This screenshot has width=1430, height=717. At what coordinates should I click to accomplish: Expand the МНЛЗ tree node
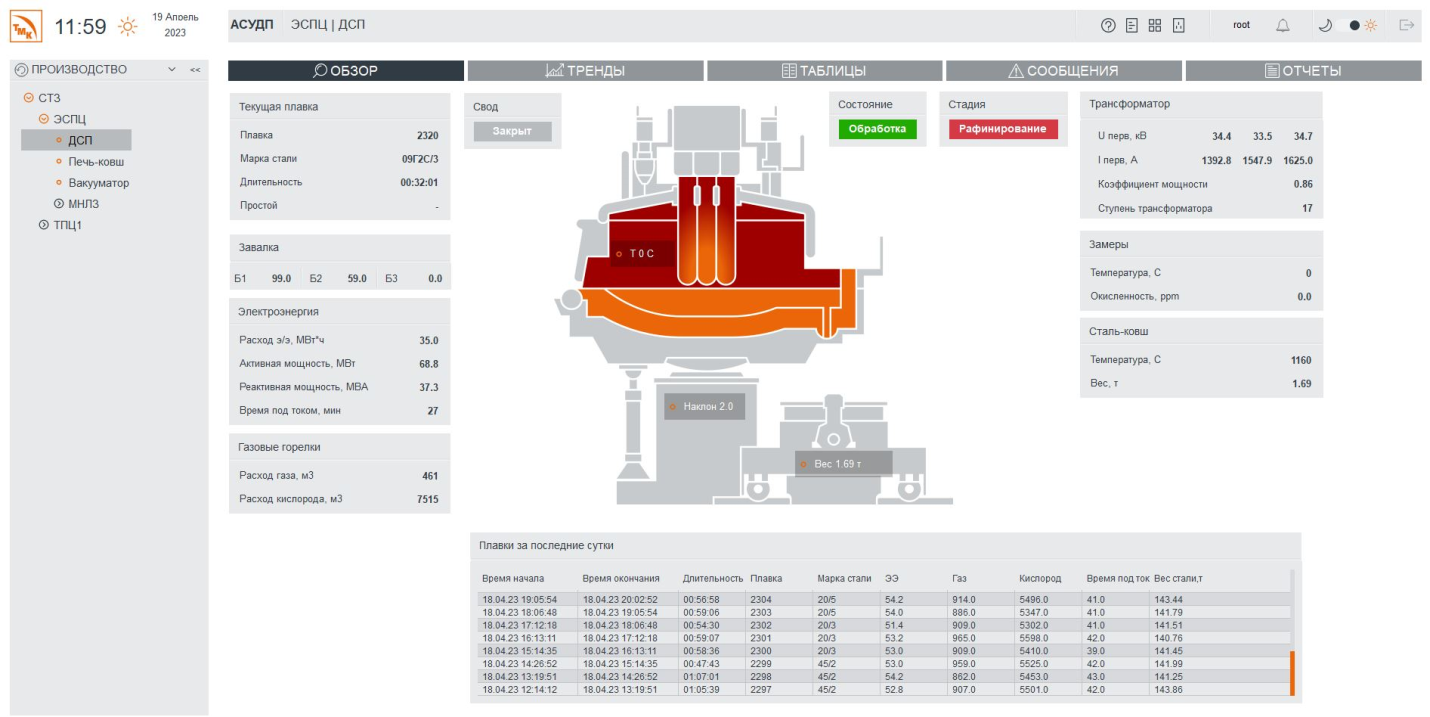pos(59,204)
